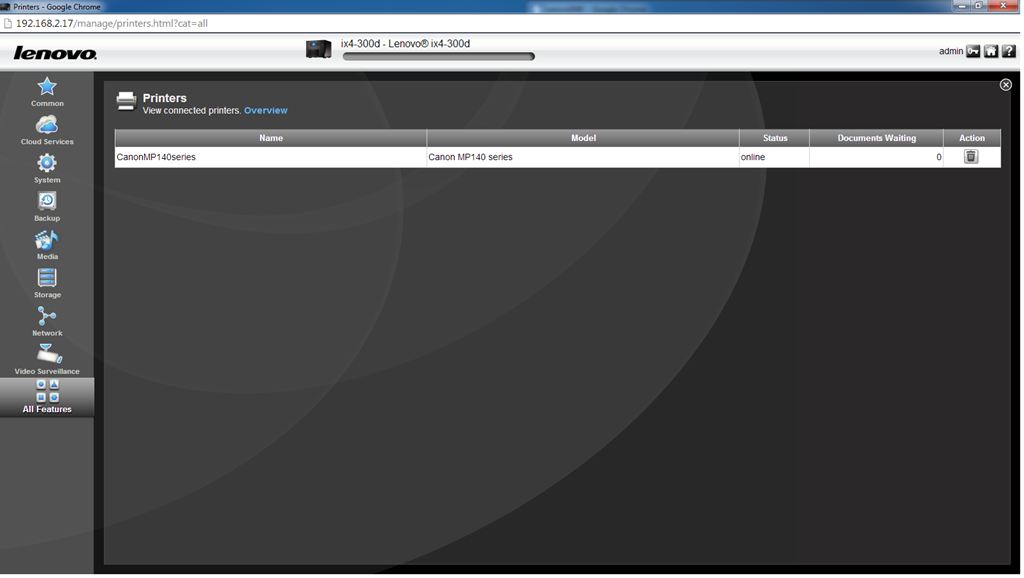The height and width of the screenshot is (578, 1024).
Task: Open the Network section
Action: pyautogui.click(x=47, y=321)
